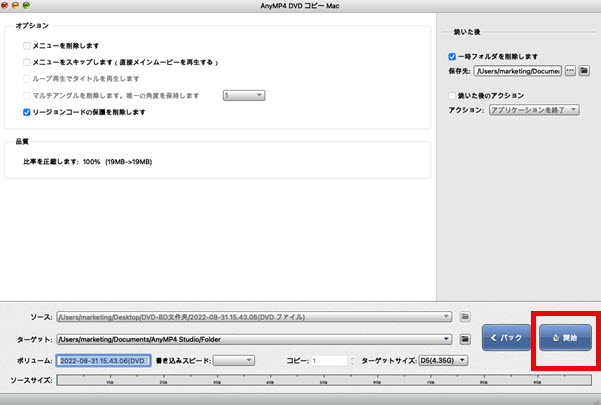
Task: Click the '焼いた後' section heading
Action: tap(467, 32)
